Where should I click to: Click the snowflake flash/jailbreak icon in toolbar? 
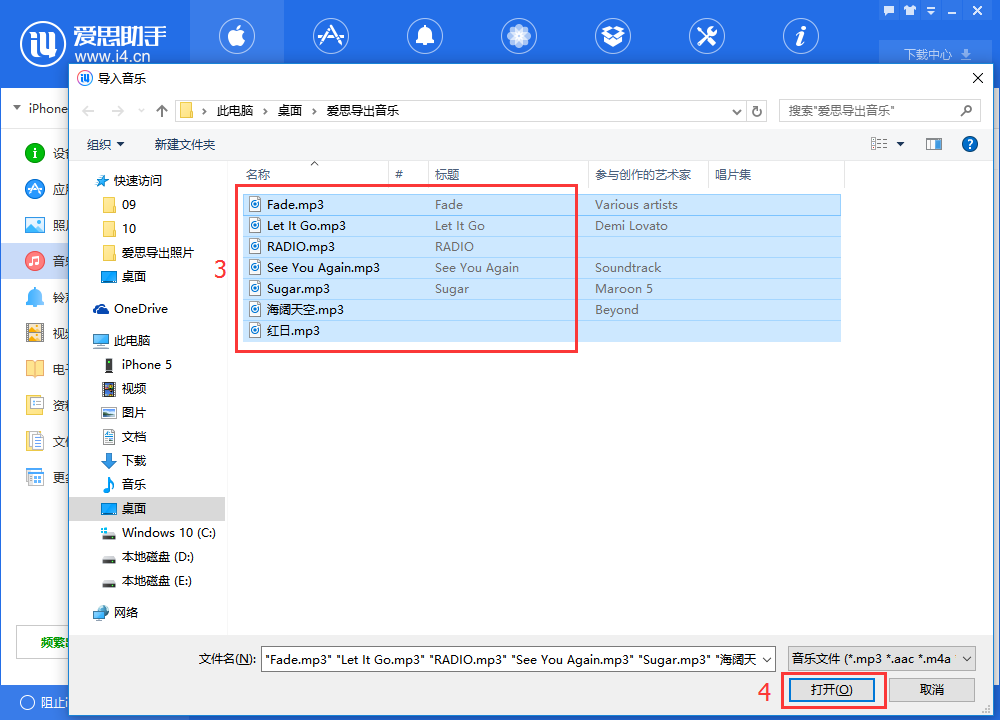(x=518, y=36)
